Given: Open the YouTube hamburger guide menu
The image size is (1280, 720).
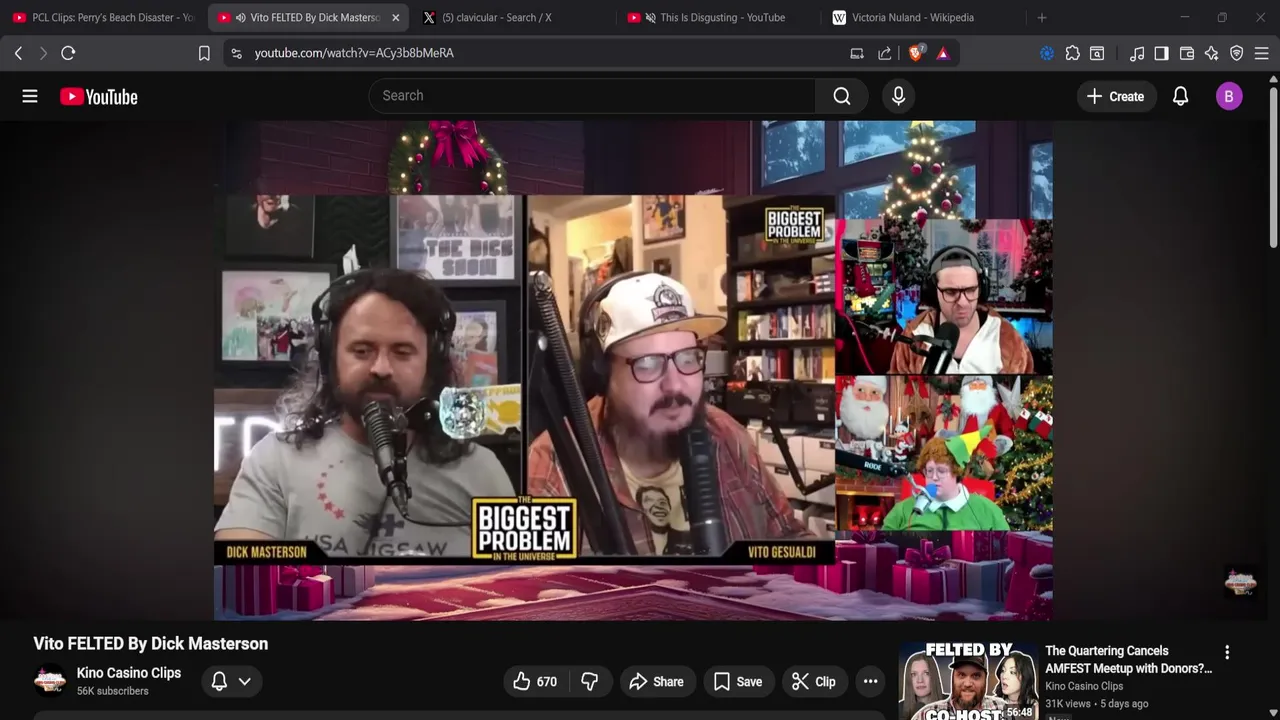Looking at the screenshot, I should [x=30, y=96].
